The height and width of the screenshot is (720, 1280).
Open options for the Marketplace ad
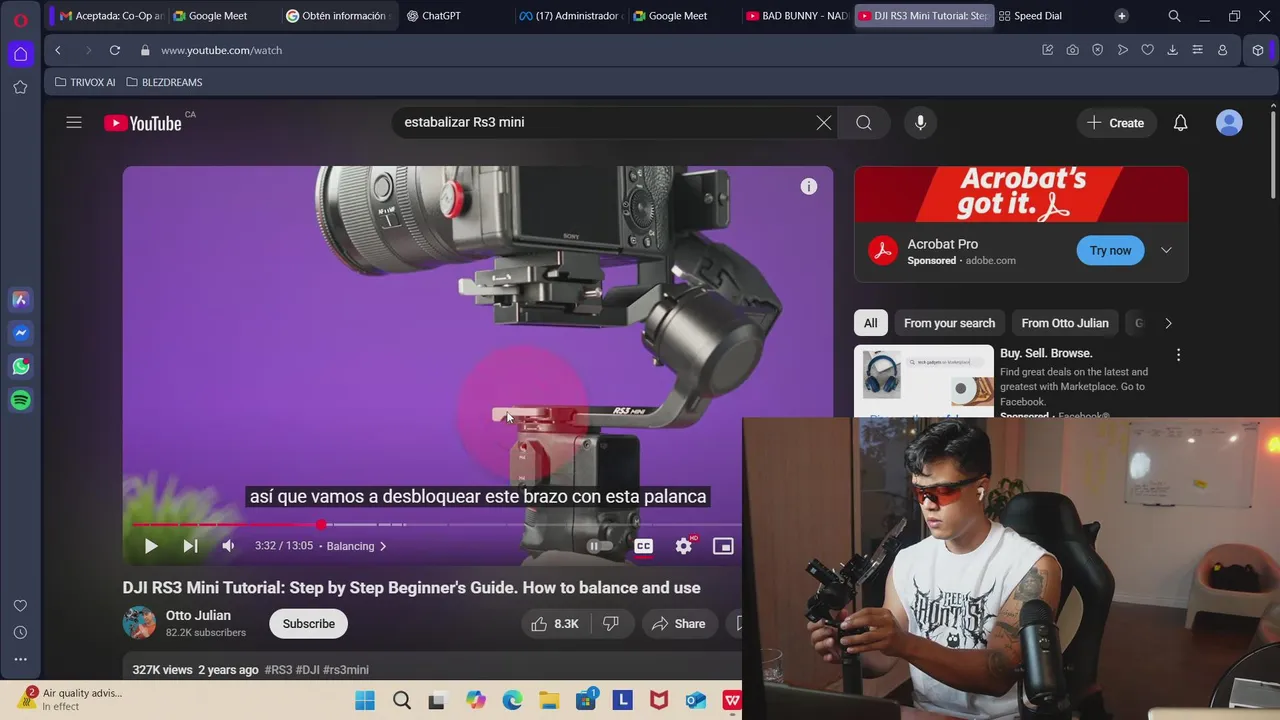pyautogui.click(x=1178, y=355)
